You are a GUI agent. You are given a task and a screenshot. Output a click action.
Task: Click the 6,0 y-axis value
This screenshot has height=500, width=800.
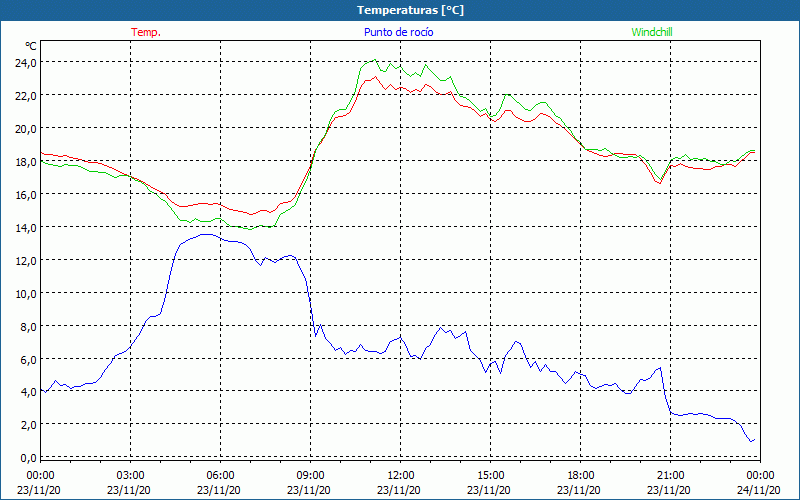click(x=29, y=359)
